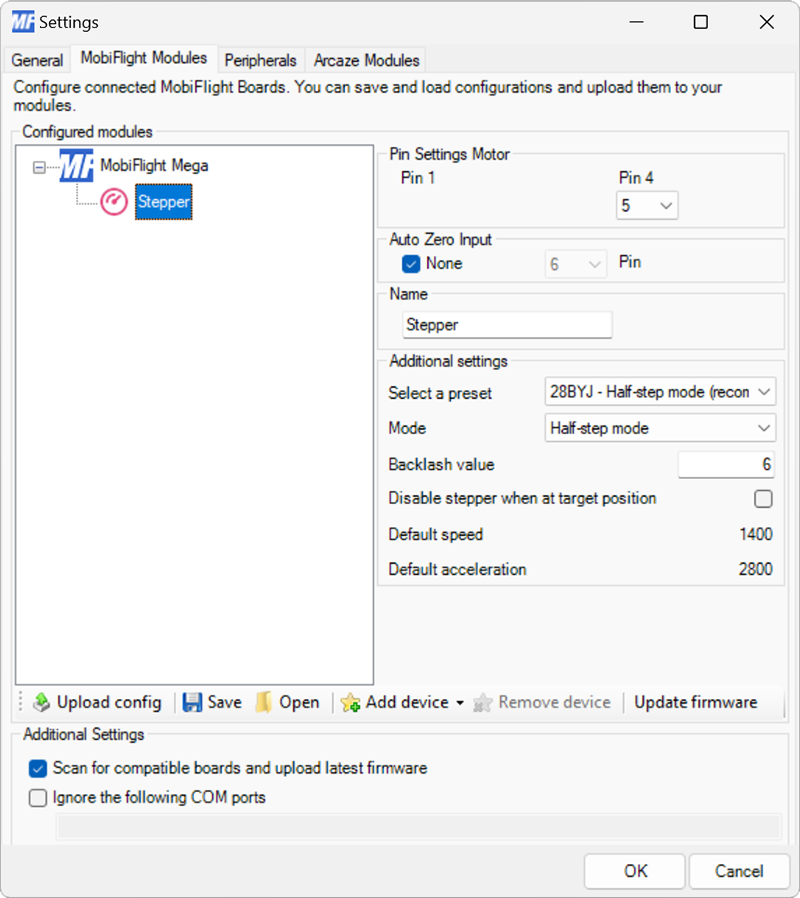Click the Upload config icon

[x=44, y=702]
